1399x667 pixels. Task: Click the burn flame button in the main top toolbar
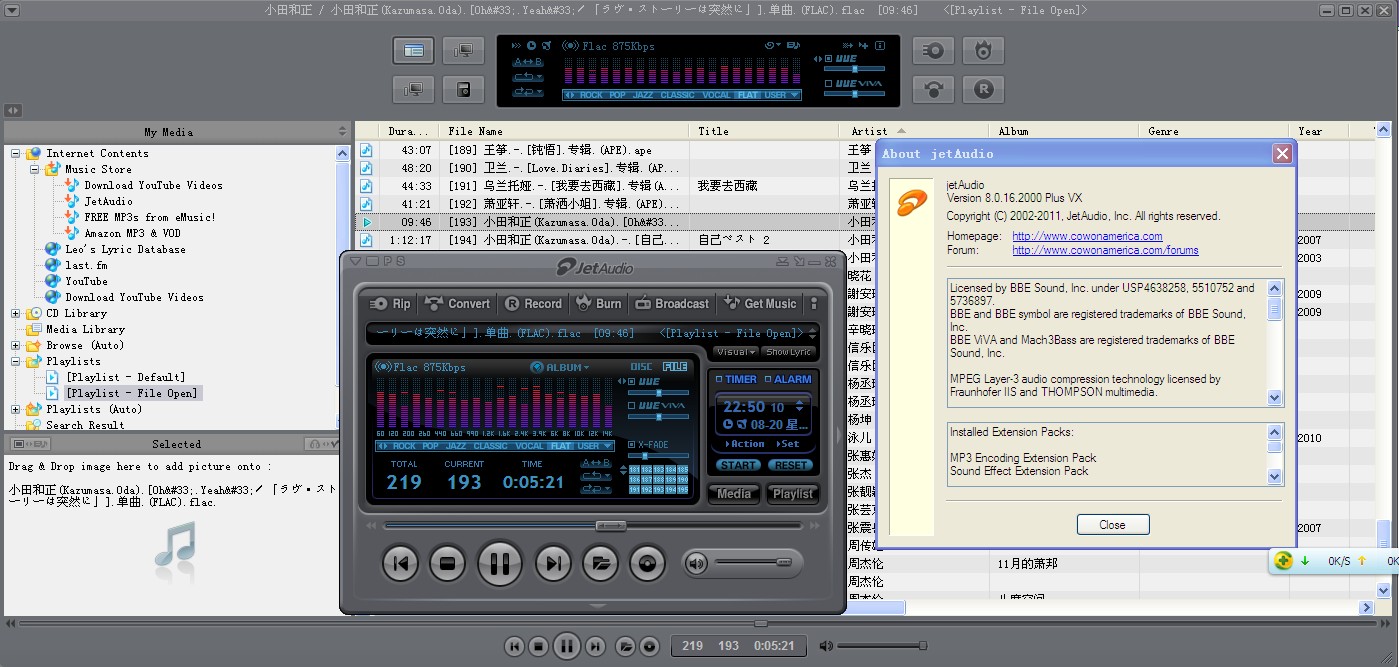(983, 50)
